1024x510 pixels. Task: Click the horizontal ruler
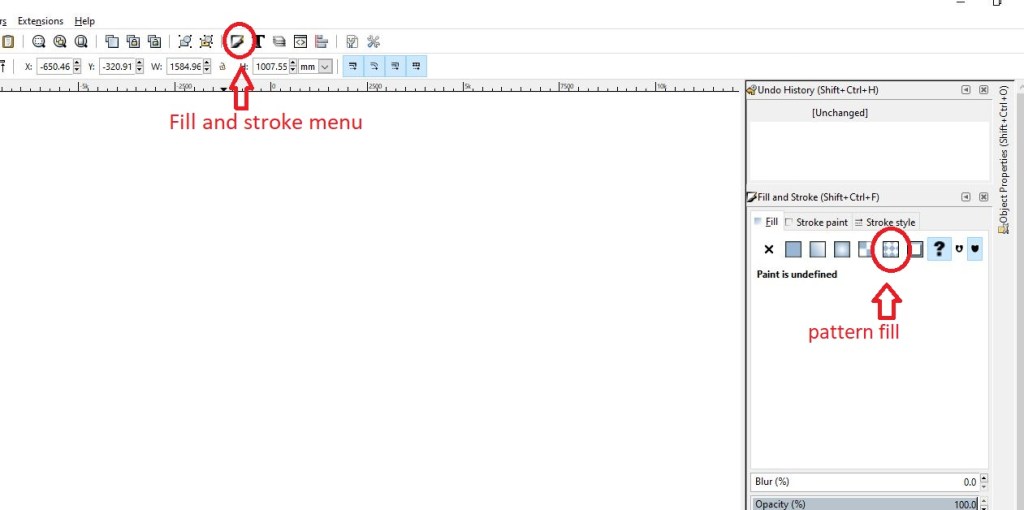372,86
